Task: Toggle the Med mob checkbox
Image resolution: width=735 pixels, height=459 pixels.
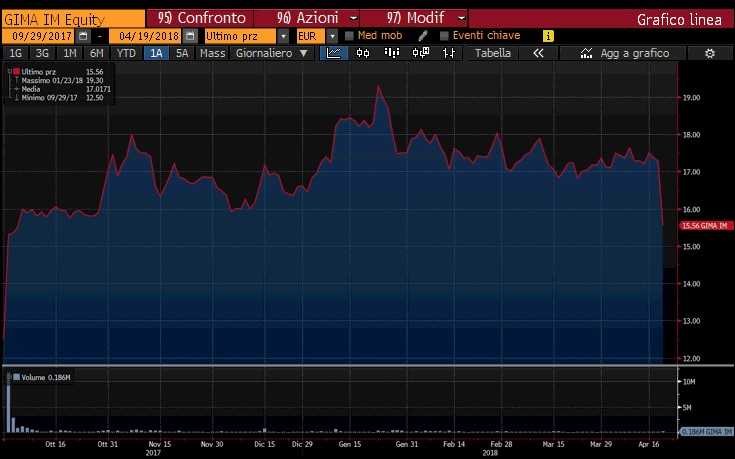Action: [349, 36]
